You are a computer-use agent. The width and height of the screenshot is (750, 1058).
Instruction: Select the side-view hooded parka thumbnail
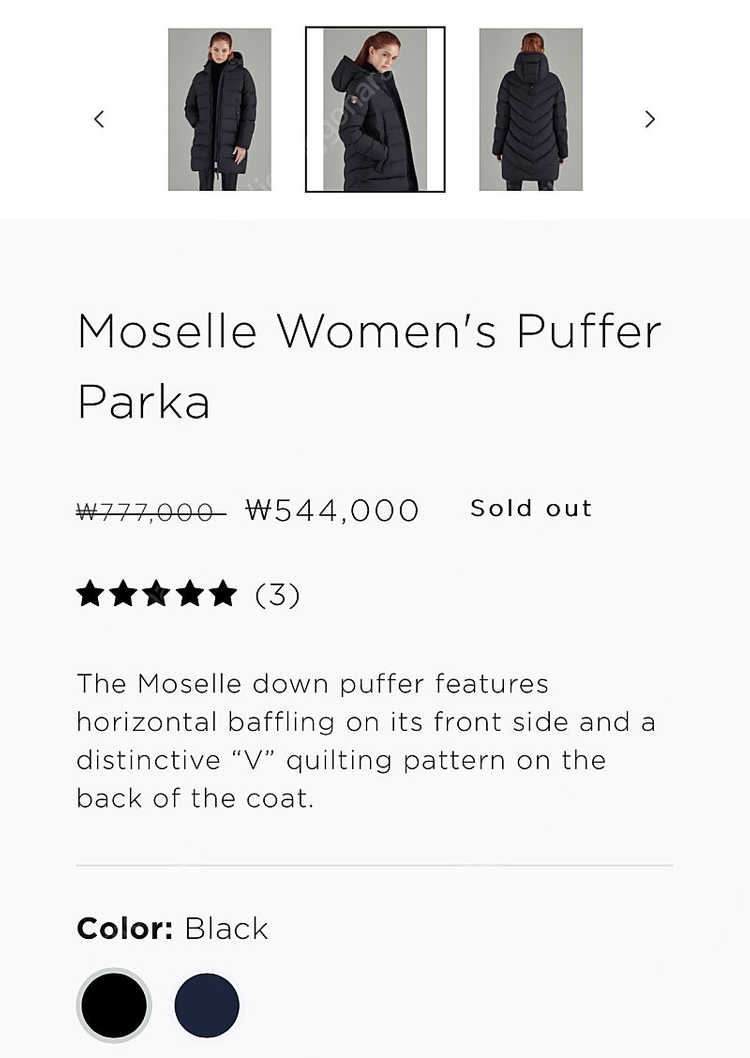[375, 109]
